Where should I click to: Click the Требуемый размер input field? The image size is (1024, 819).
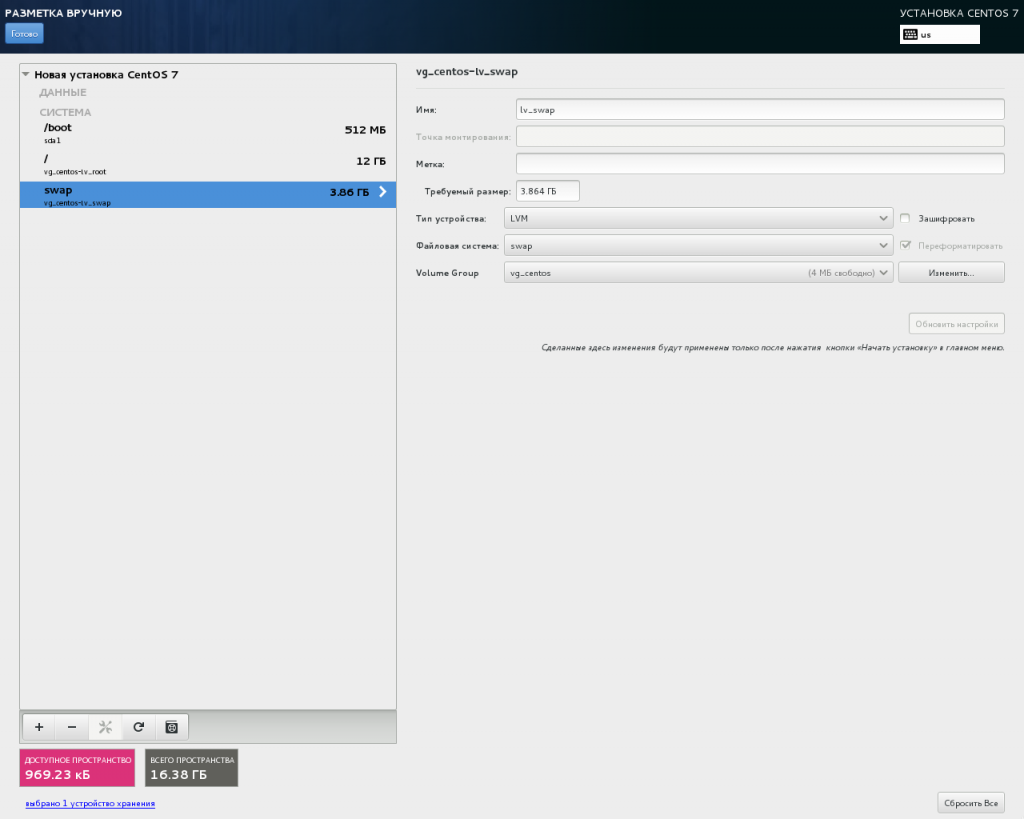tap(547, 191)
